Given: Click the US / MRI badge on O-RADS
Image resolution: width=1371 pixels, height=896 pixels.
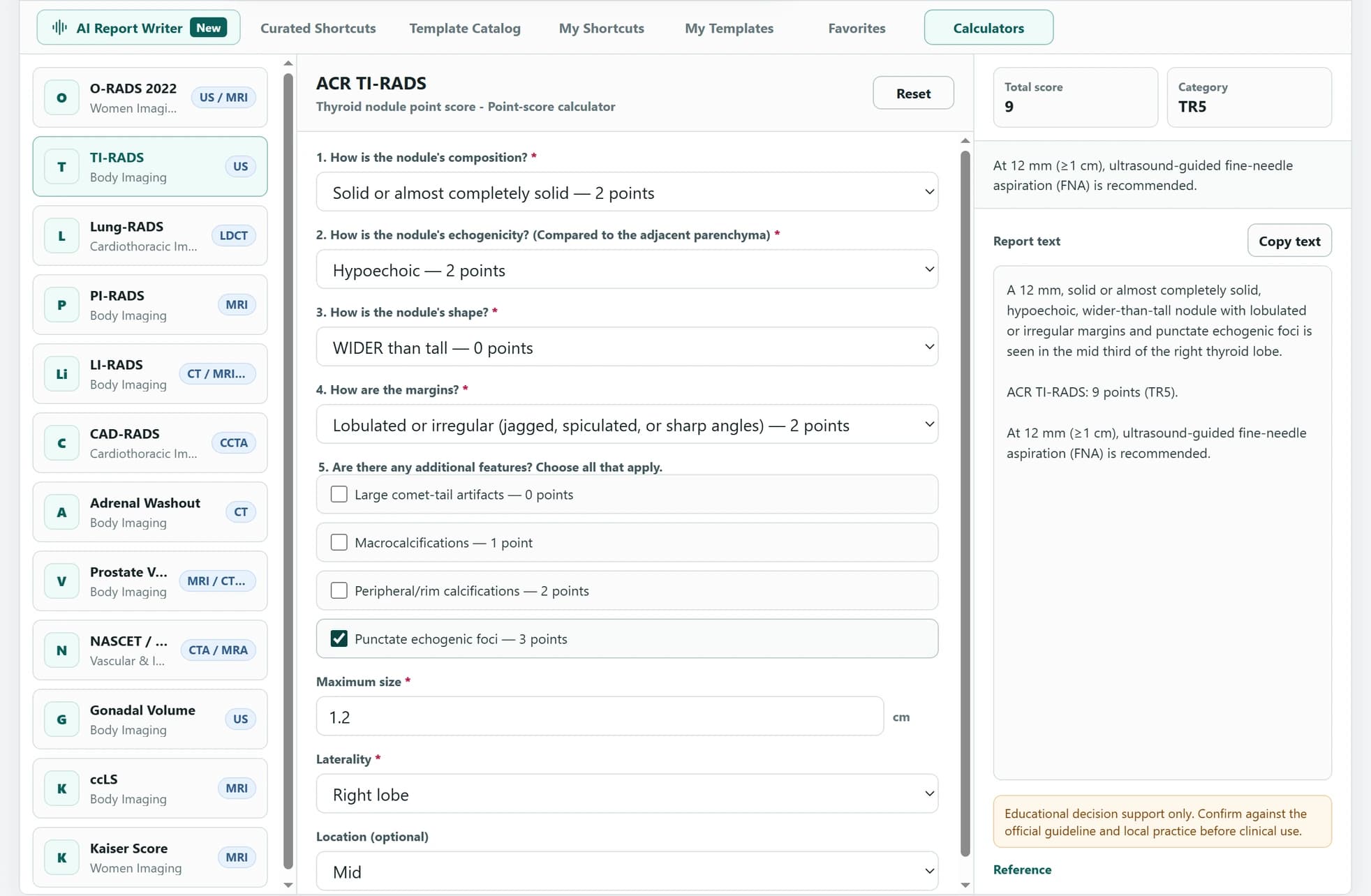Looking at the screenshot, I should tap(223, 98).
